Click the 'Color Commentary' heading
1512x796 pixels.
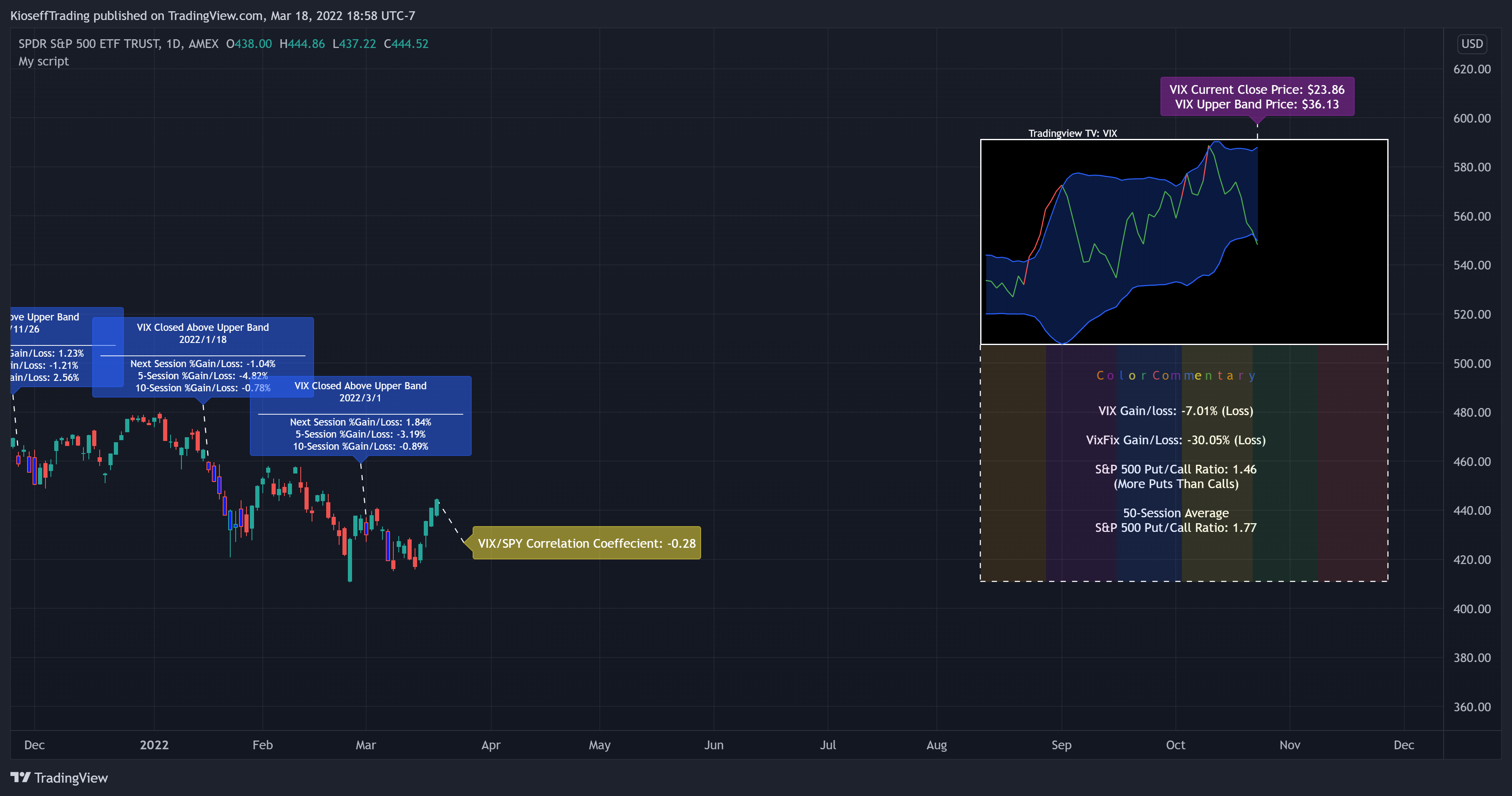pos(1176,375)
